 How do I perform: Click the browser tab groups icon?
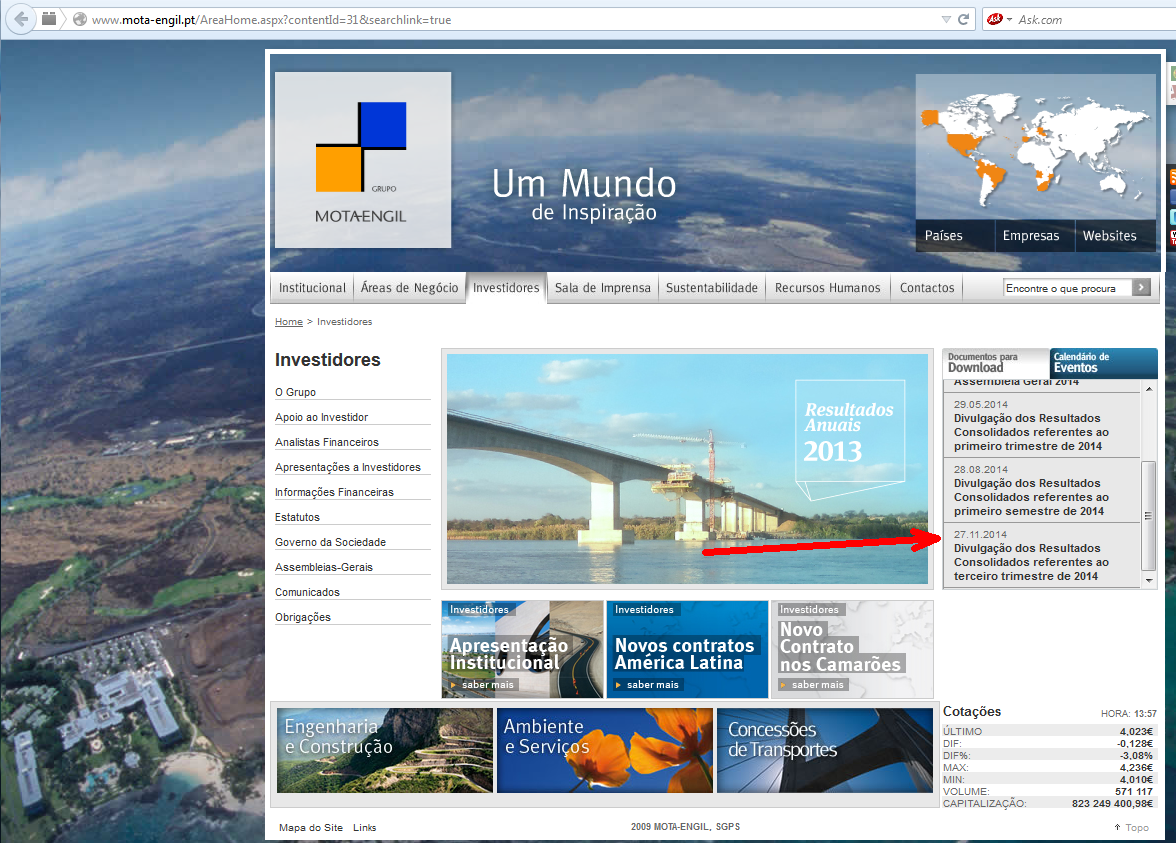pos(49,19)
